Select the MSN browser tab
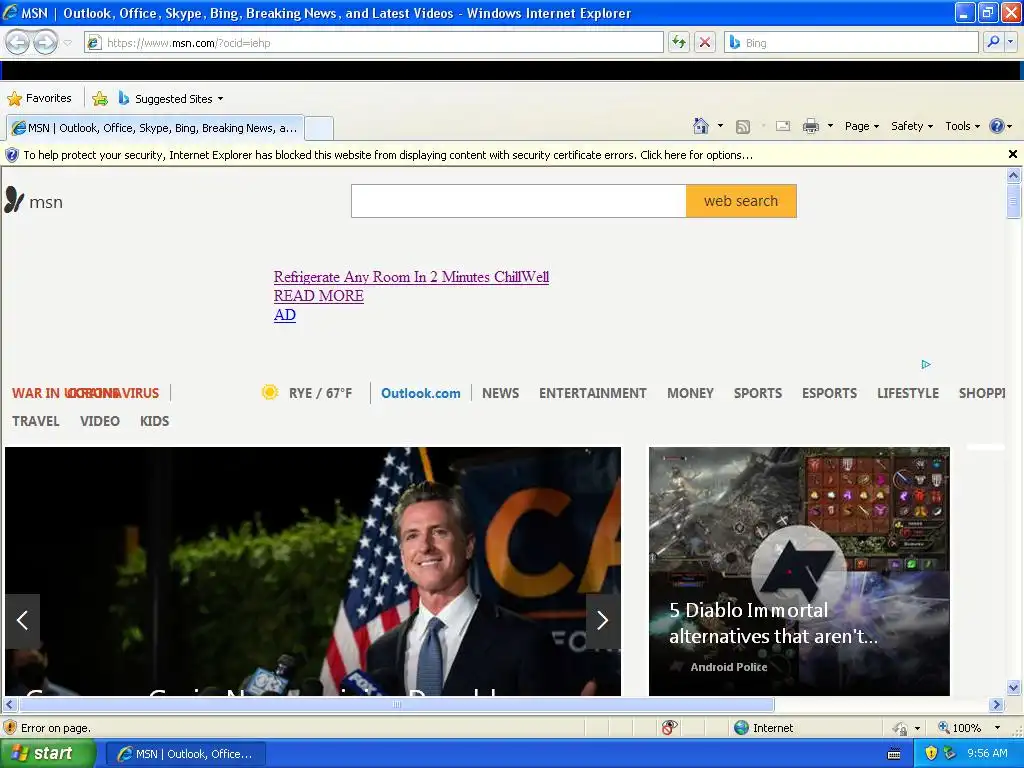 (x=155, y=128)
